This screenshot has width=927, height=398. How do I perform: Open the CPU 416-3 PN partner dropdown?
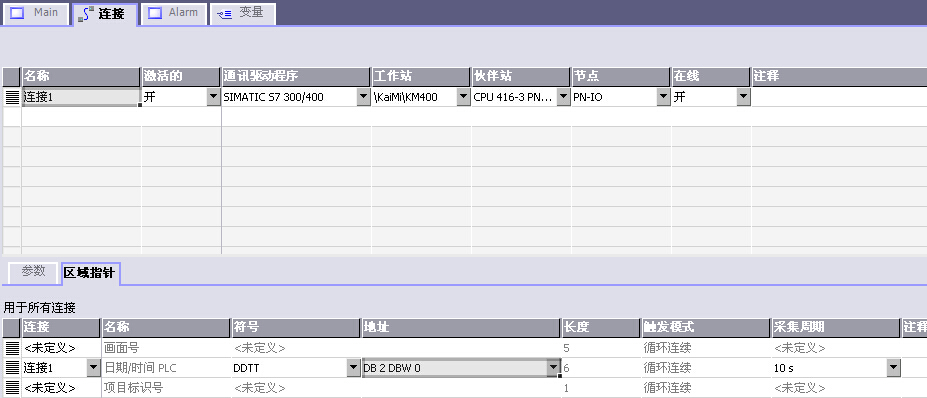pyautogui.click(x=563, y=97)
